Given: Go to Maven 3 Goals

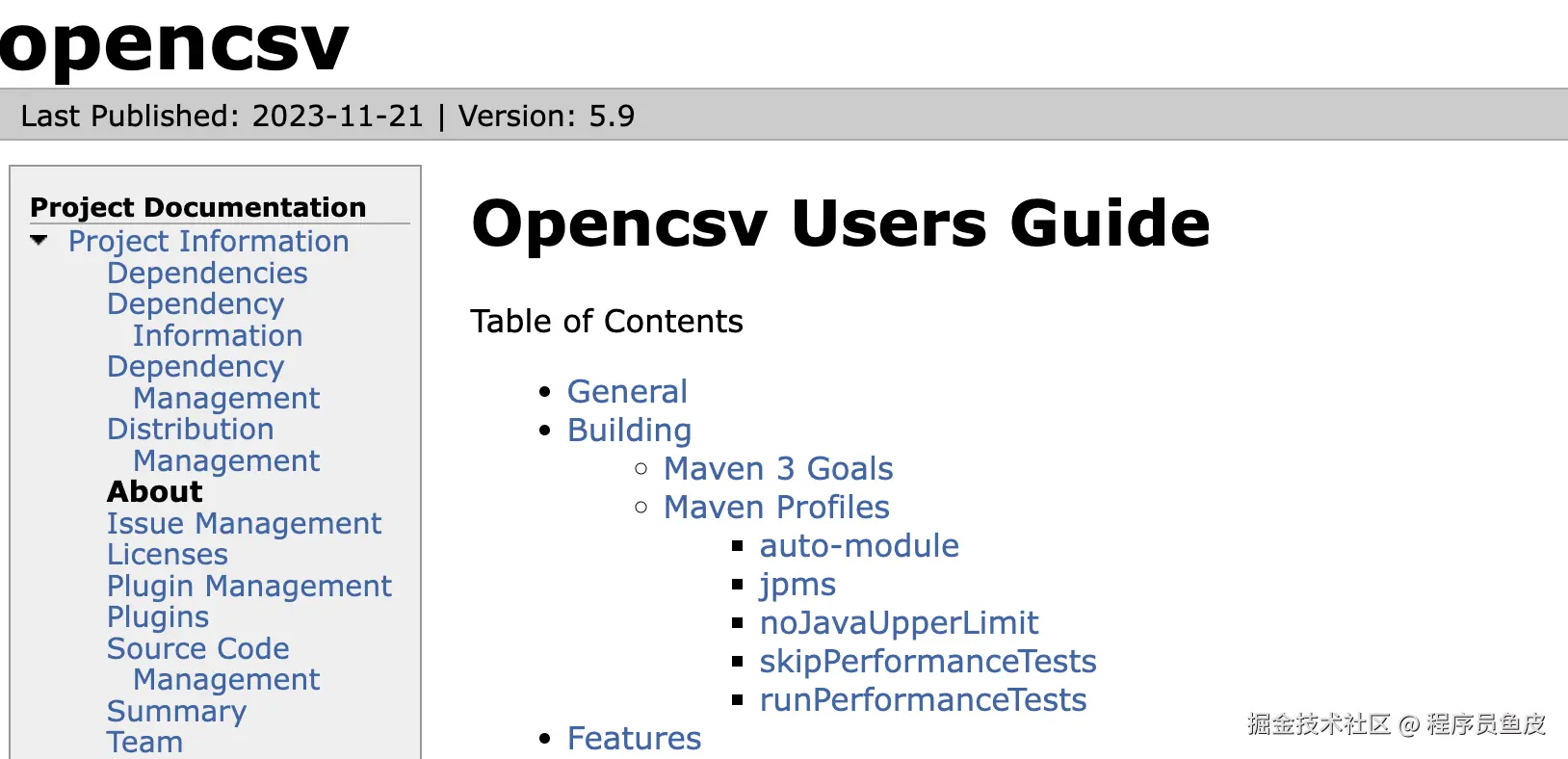Looking at the screenshot, I should point(778,469).
